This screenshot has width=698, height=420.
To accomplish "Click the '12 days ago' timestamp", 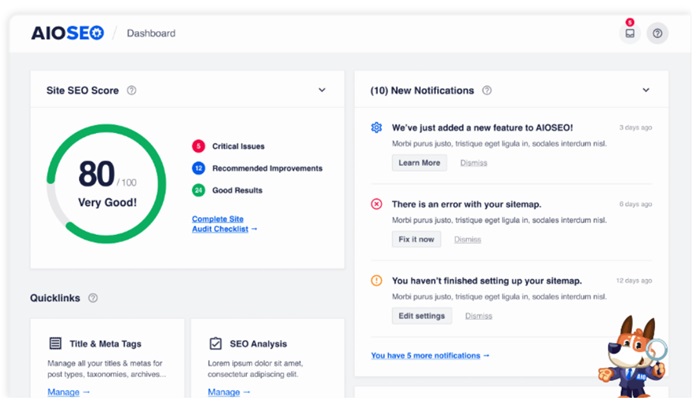I will tap(634, 281).
